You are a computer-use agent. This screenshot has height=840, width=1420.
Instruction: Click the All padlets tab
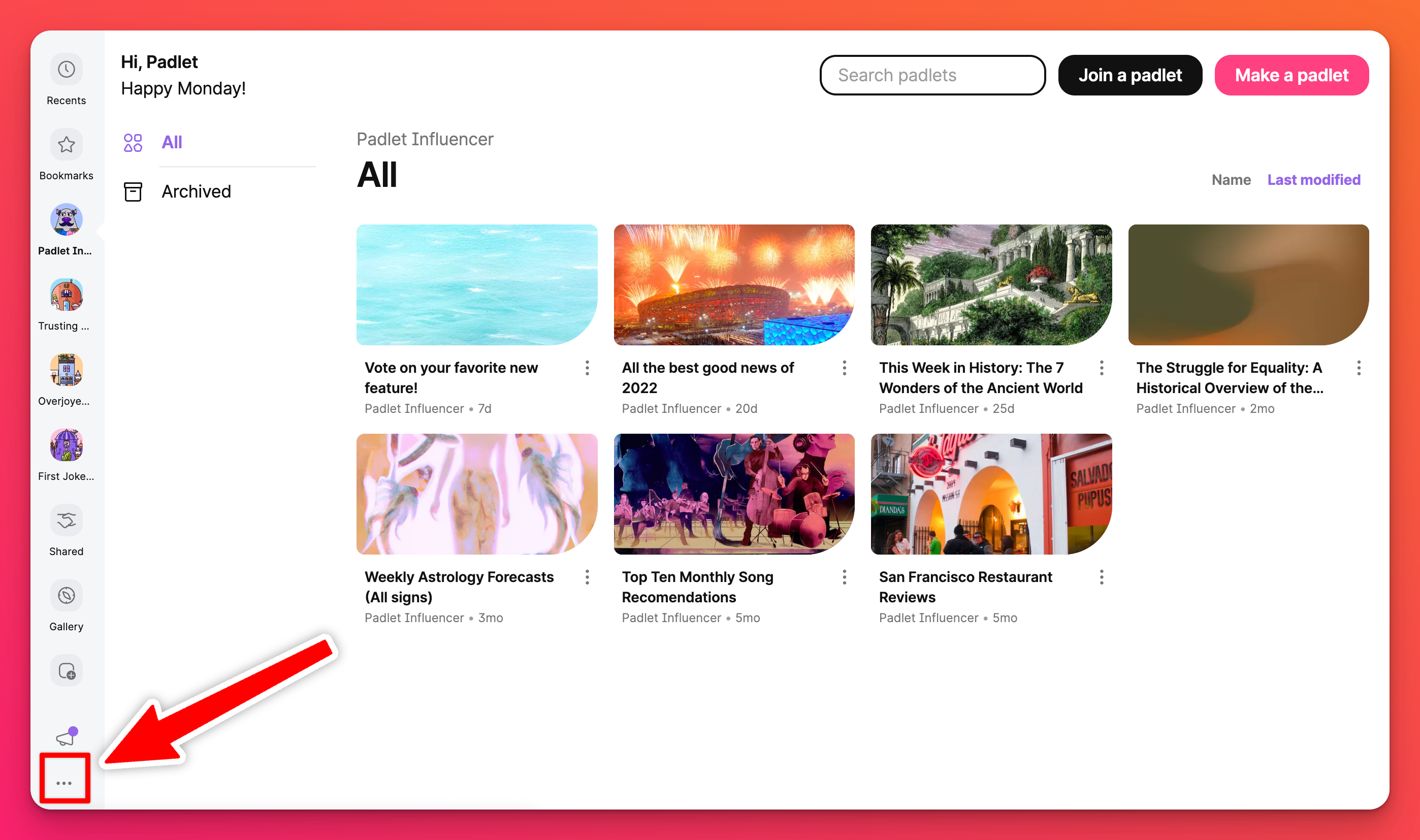pos(172,141)
